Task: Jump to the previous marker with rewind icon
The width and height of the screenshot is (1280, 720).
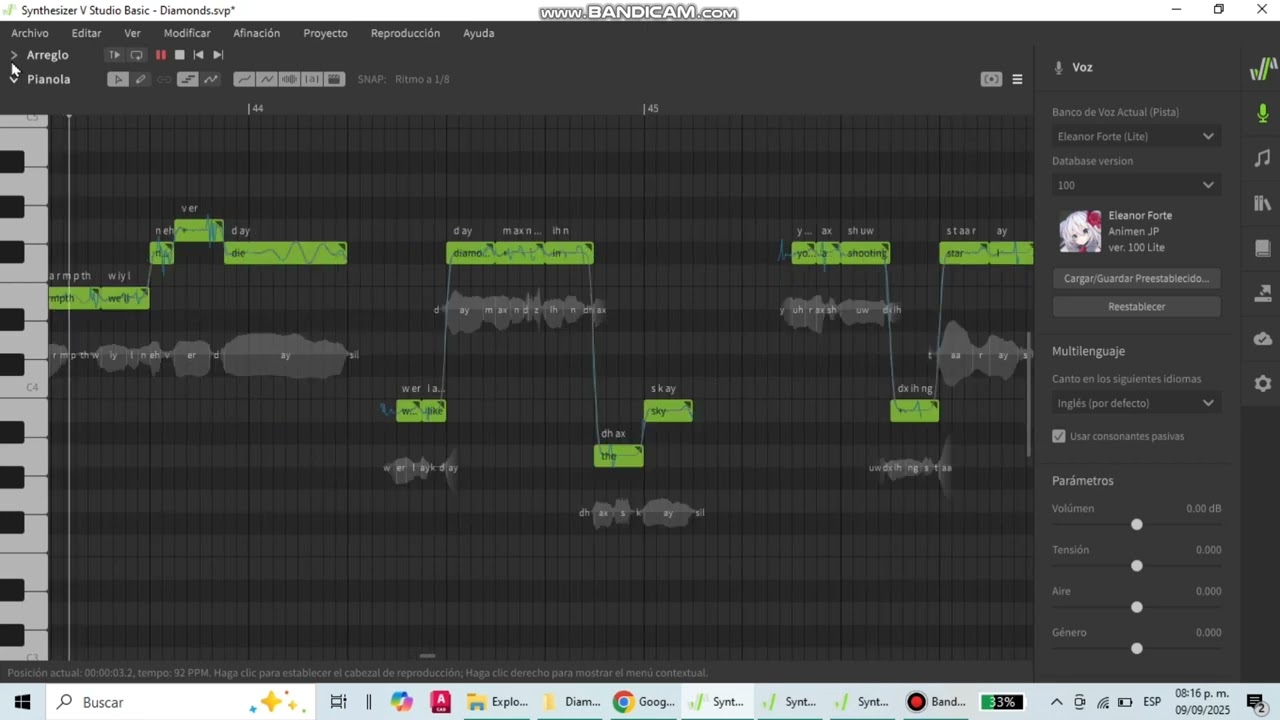Action: pos(198,55)
